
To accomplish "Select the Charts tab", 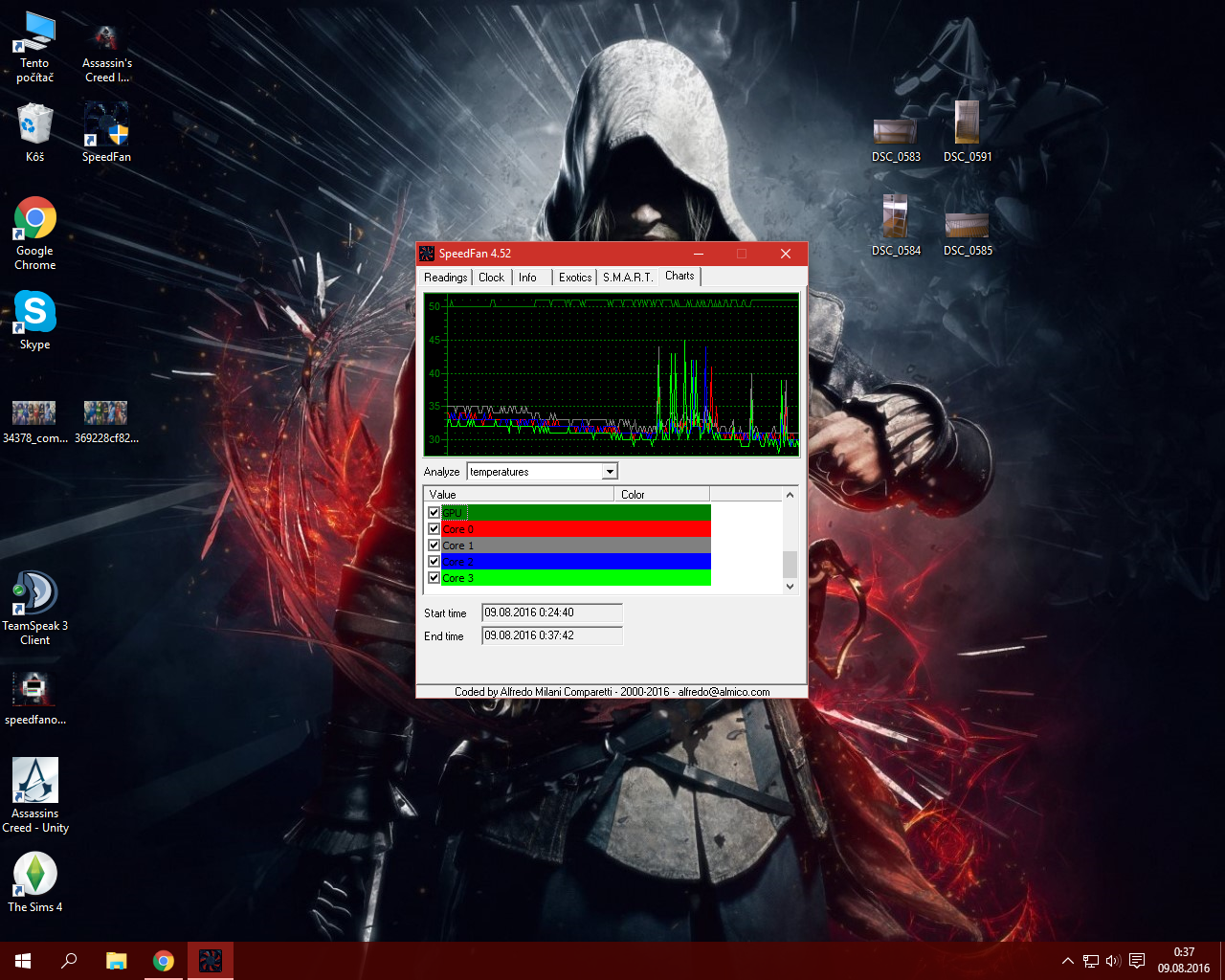I will tap(679, 276).
